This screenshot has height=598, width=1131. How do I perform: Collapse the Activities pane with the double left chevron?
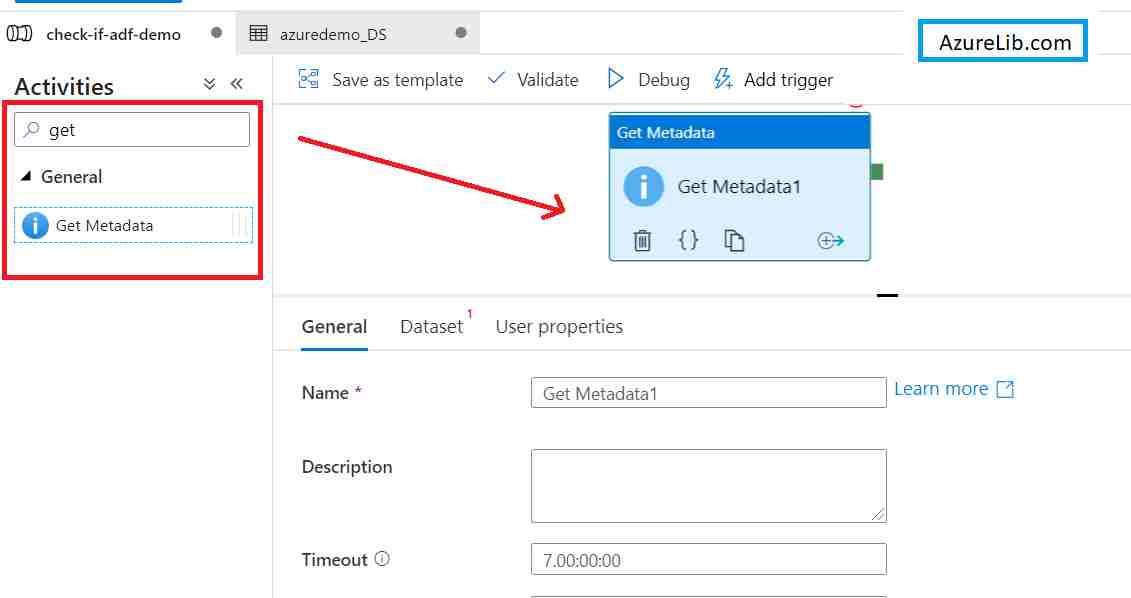pyautogui.click(x=237, y=84)
